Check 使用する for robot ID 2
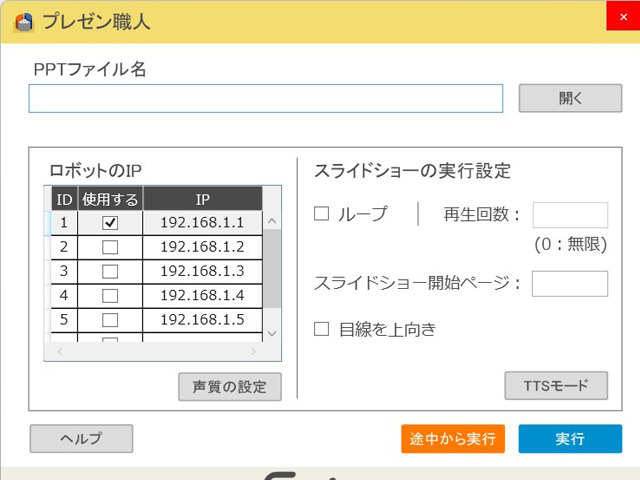Screen dimensions: 640x480 (110, 247)
